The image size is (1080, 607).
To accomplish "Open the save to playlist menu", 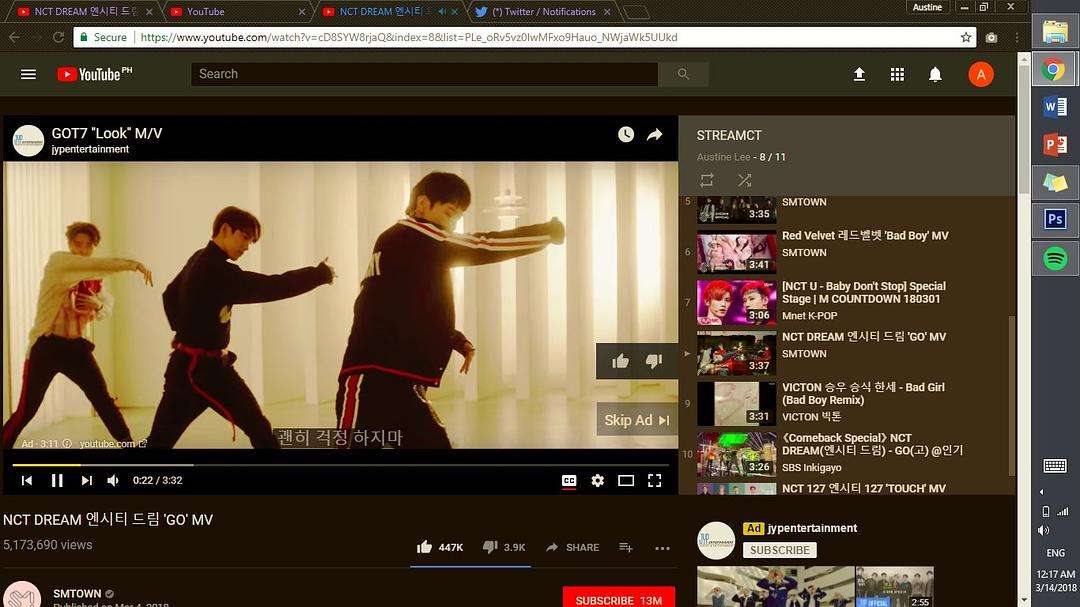I will [x=625, y=547].
